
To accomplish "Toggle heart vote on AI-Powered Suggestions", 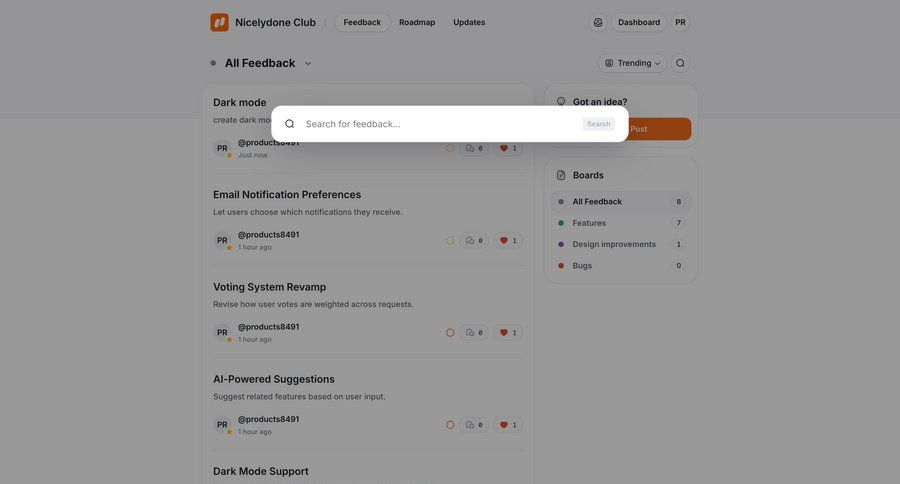I will pyautogui.click(x=508, y=425).
